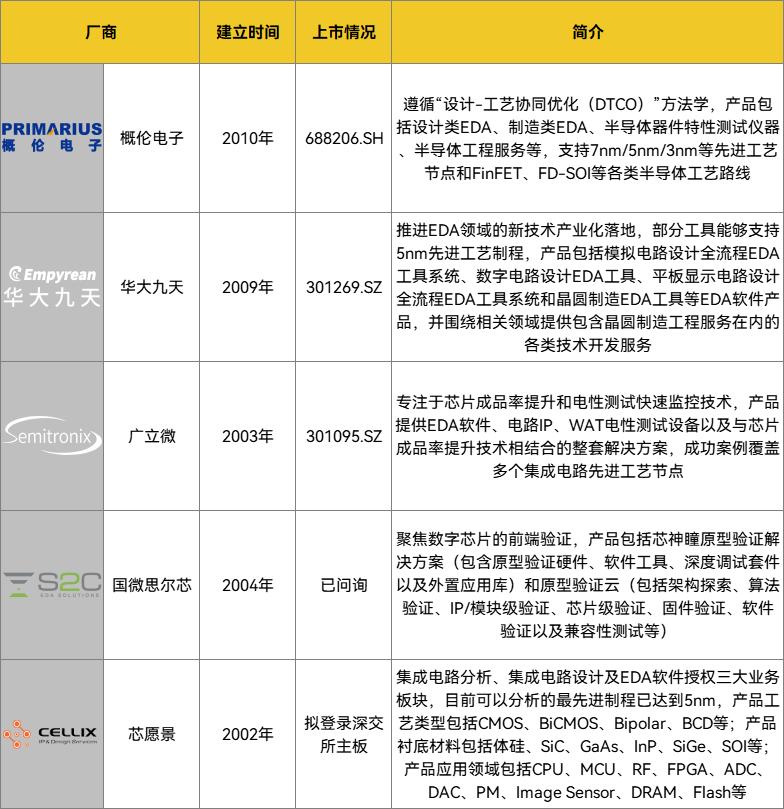This screenshot has width=784, height=809.
Task: Click the Primarius 概伦电子 logo
Action: 52,138
